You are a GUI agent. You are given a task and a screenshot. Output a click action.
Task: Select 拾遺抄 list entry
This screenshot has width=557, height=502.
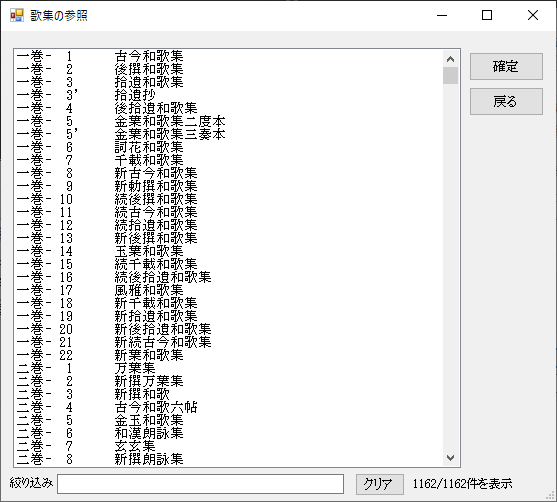pos(229,95)
